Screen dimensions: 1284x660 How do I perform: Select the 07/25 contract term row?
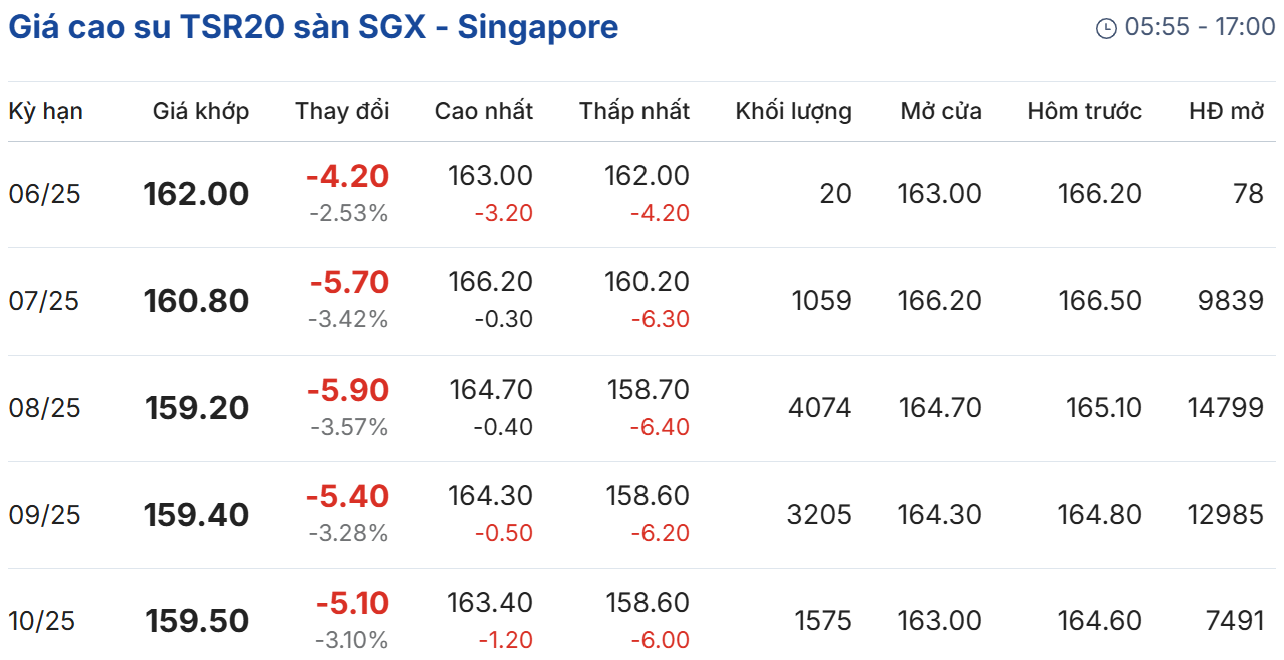point(44,301)
